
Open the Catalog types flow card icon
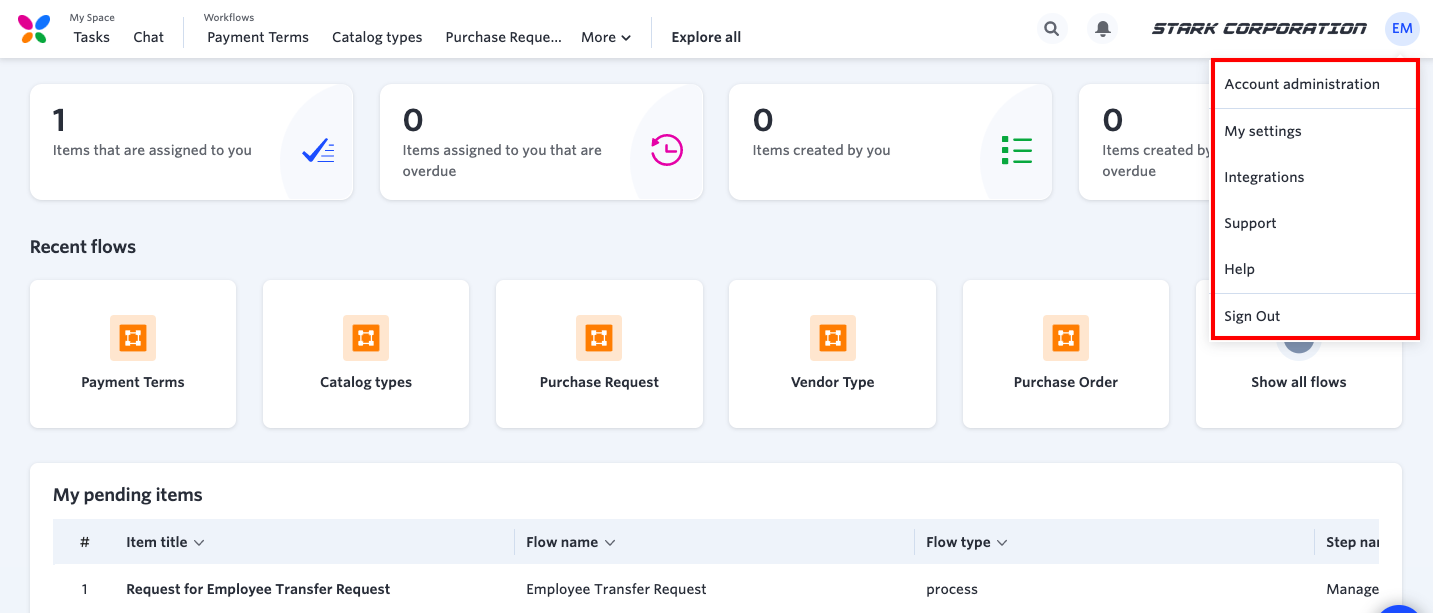click(366, 338)
